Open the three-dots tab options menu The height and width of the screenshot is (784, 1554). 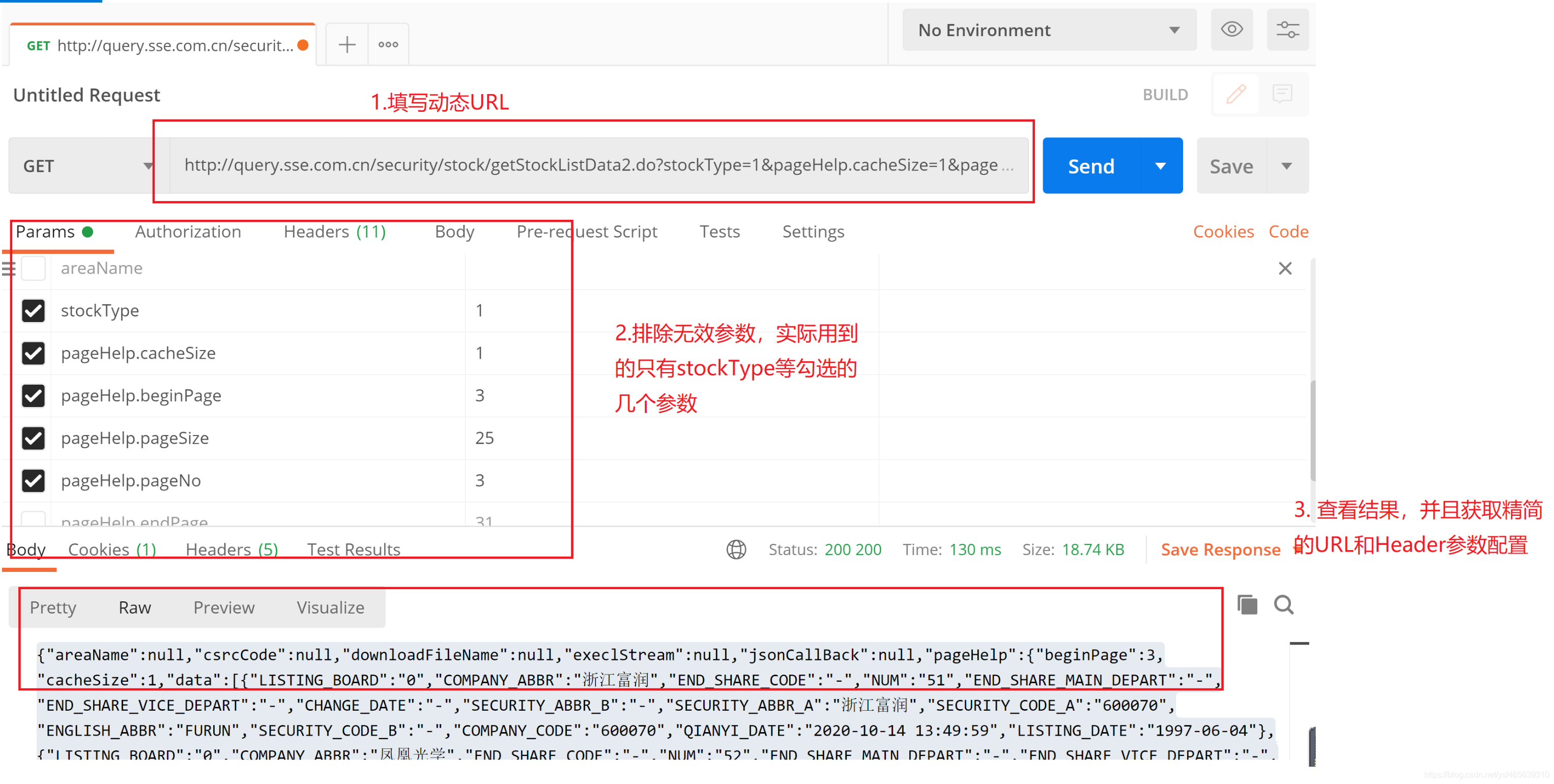[x=388, y=45]
